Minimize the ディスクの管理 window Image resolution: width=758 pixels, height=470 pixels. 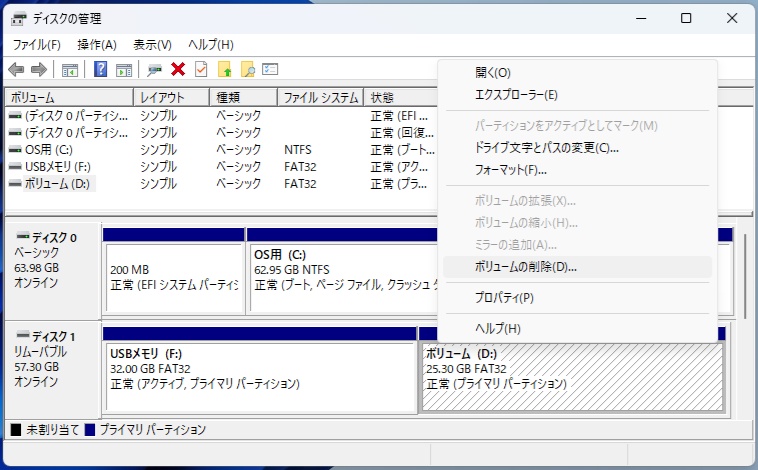pos(641,18)
